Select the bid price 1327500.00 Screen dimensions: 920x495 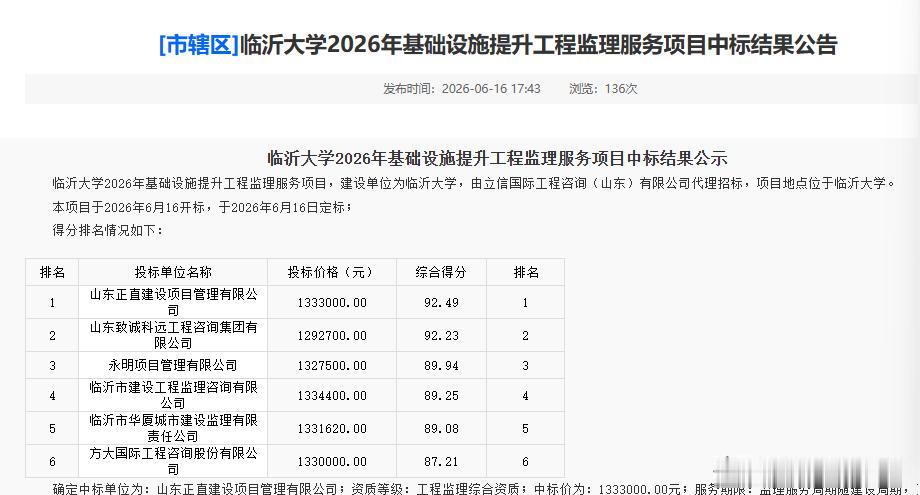[332, 366]
